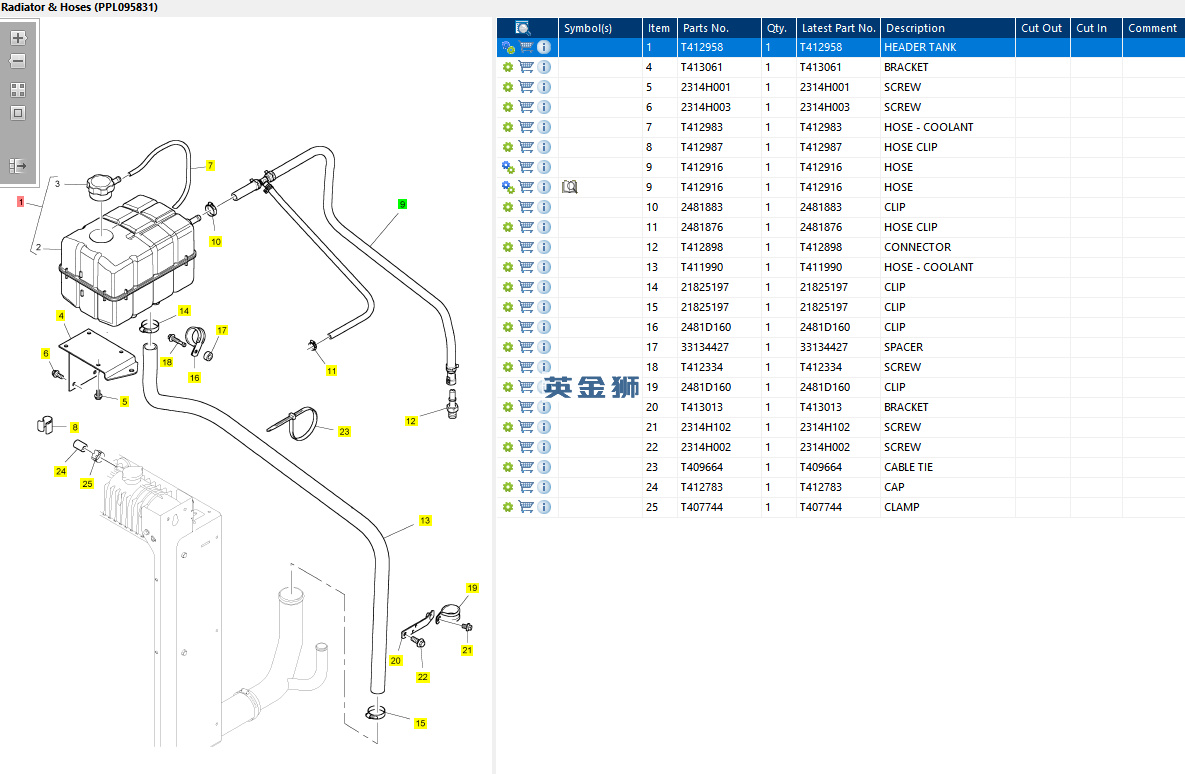This screenshot has width=1185, height=774.
Task: Click the assembly gears icon for HEADER TANK
Action: [508, 47]
